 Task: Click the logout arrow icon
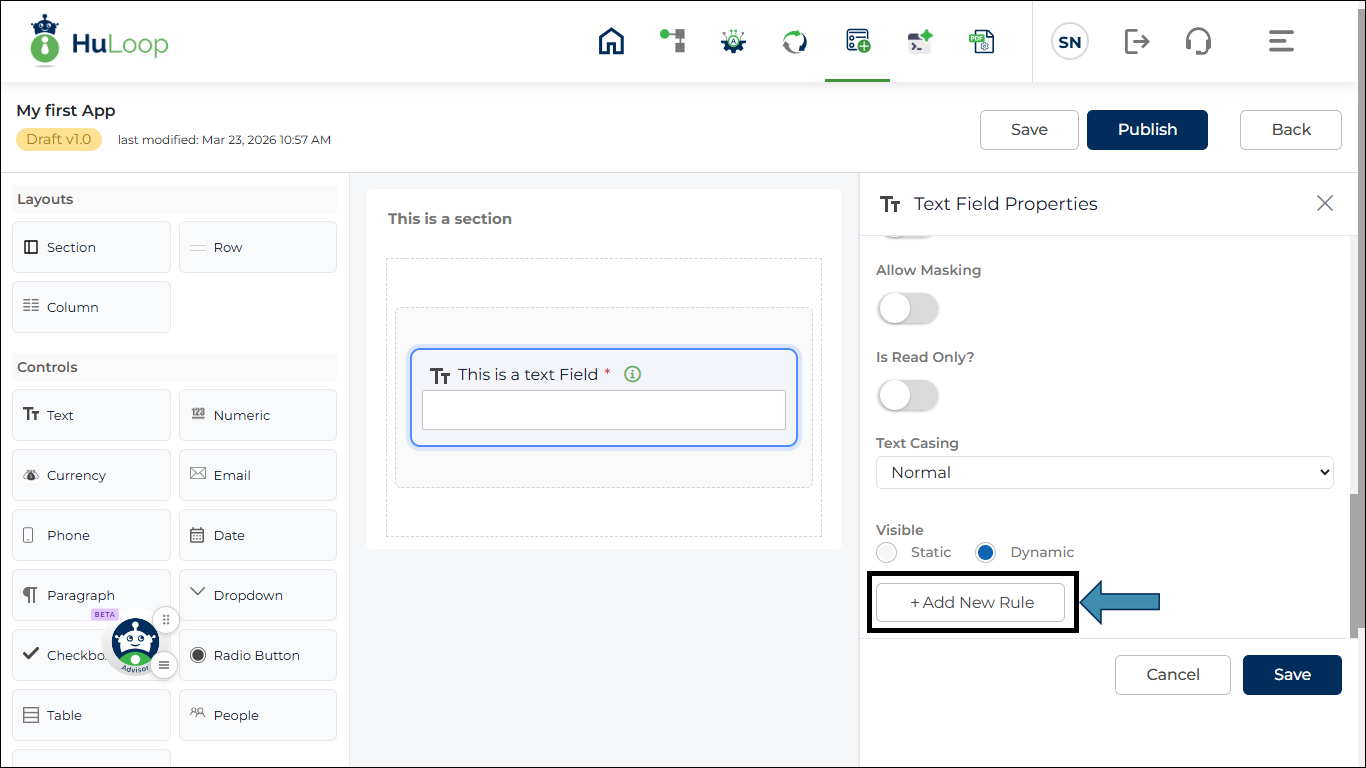[x=1137, y=41]
